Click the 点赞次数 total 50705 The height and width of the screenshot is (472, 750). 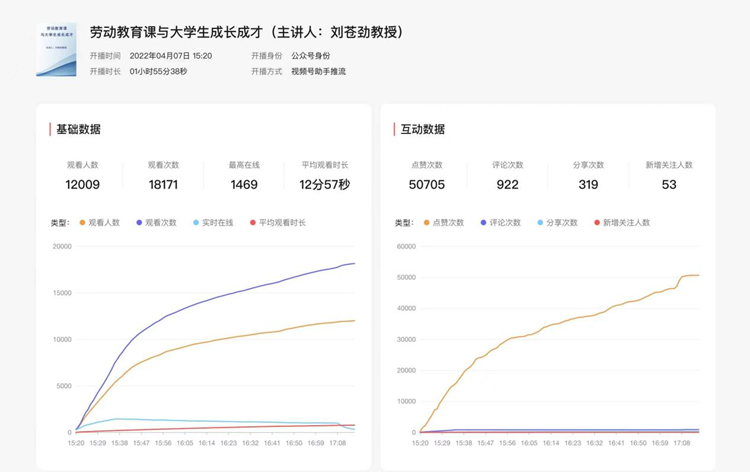click(427, 184)
